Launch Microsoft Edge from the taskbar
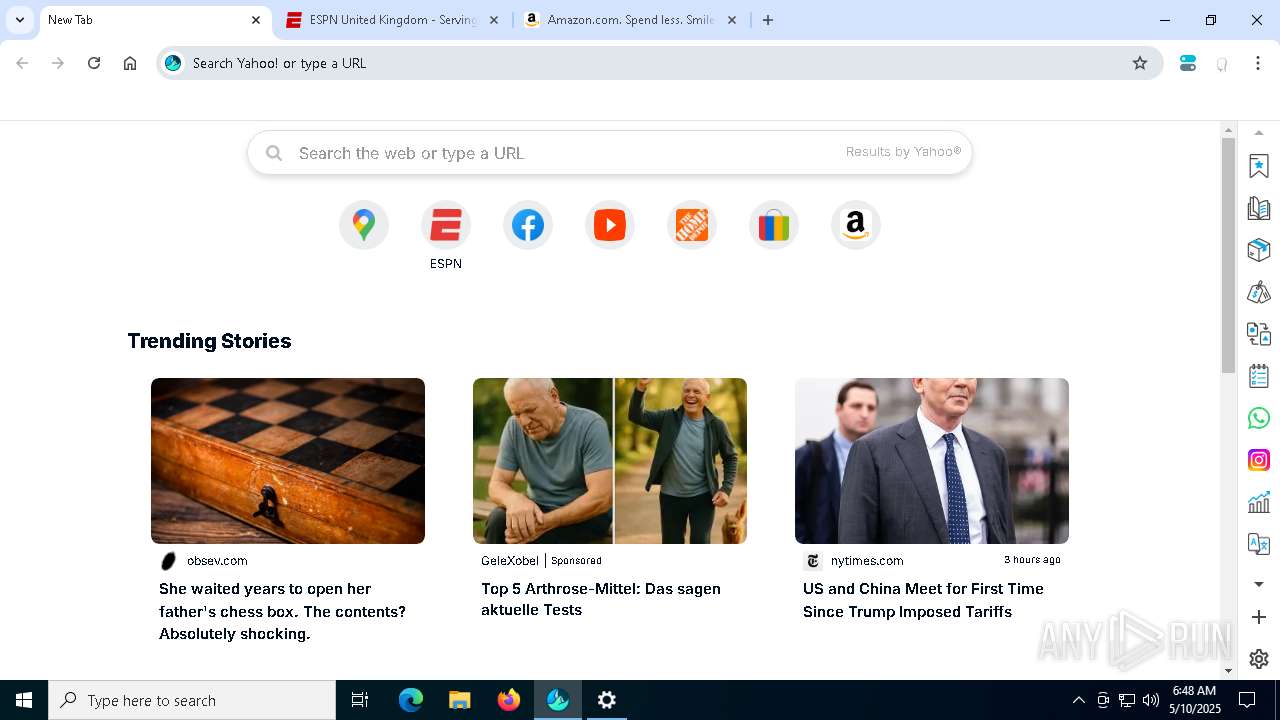This screenshot has width=1280, height=720. click(411, 700)
